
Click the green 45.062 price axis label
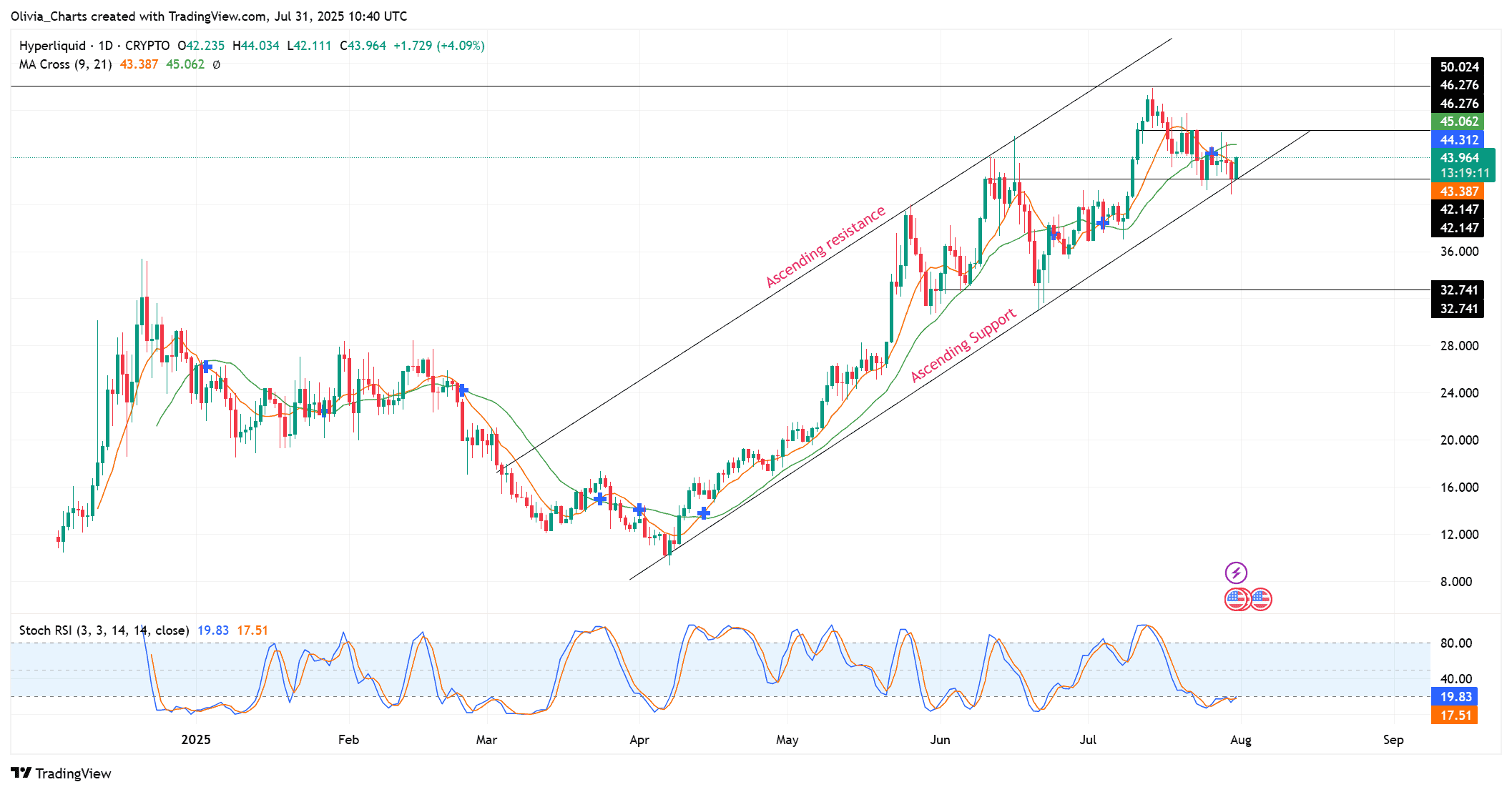point(1458,122)
